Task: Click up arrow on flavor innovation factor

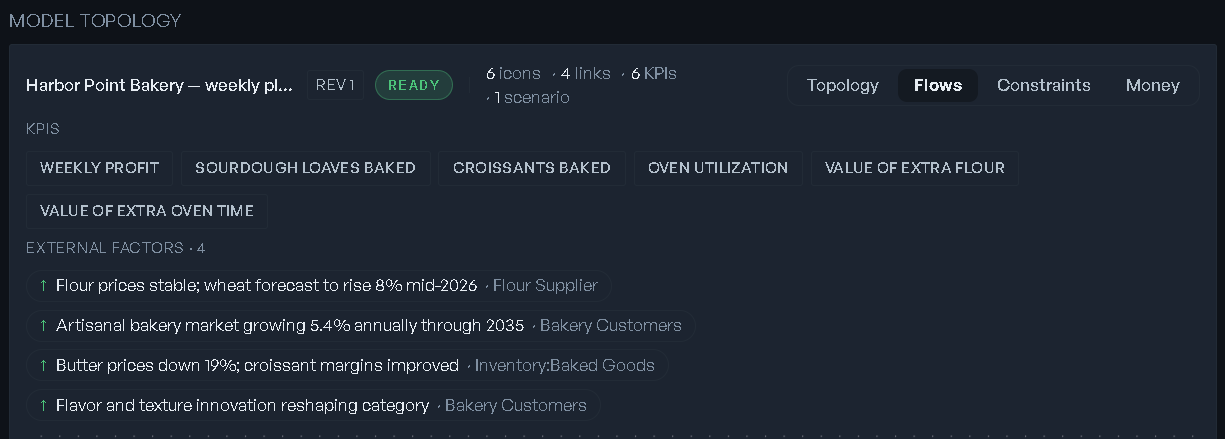Action: click(43, 406)
